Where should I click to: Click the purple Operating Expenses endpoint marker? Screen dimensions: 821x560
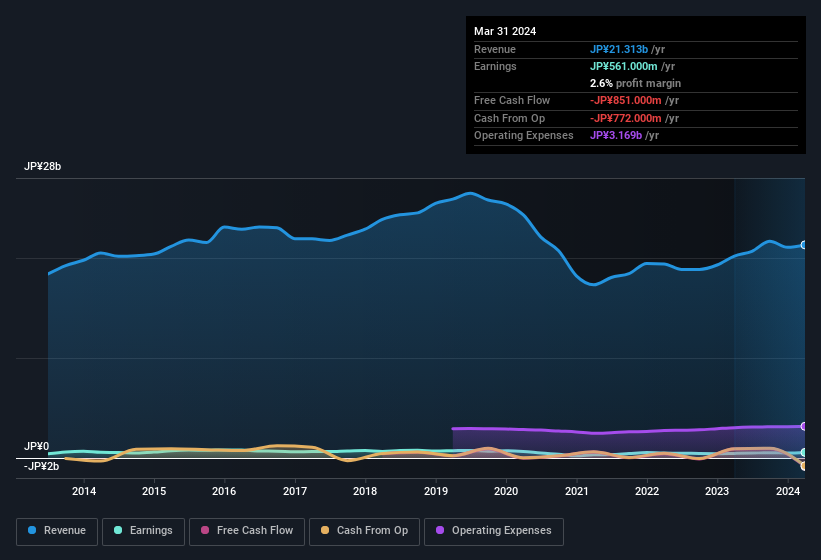pos(804,426)
